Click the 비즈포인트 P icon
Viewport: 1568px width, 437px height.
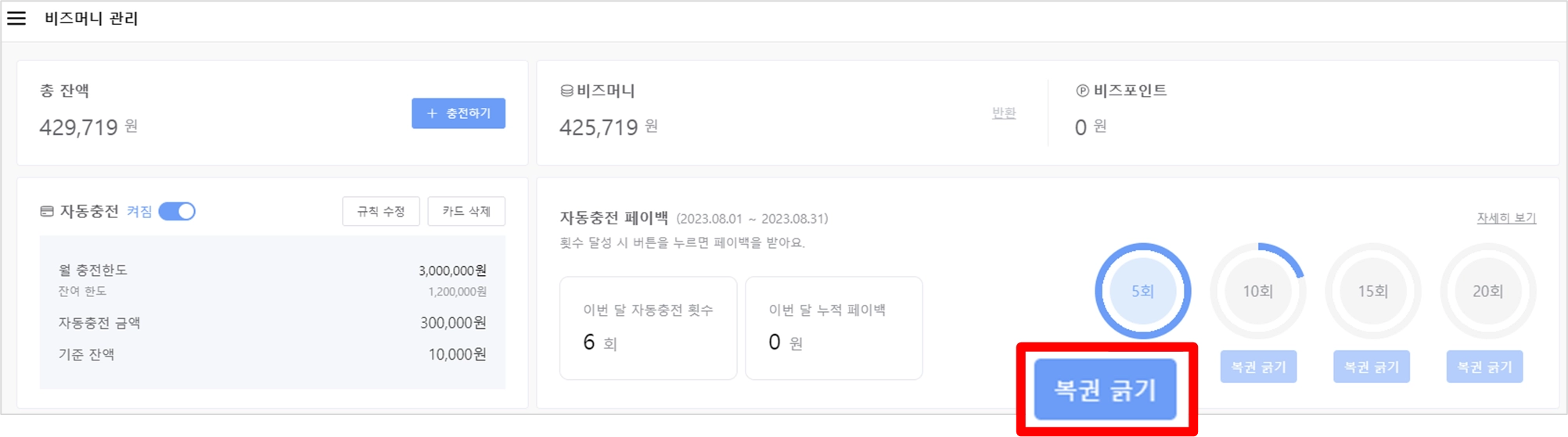[x=1082, y=91]
